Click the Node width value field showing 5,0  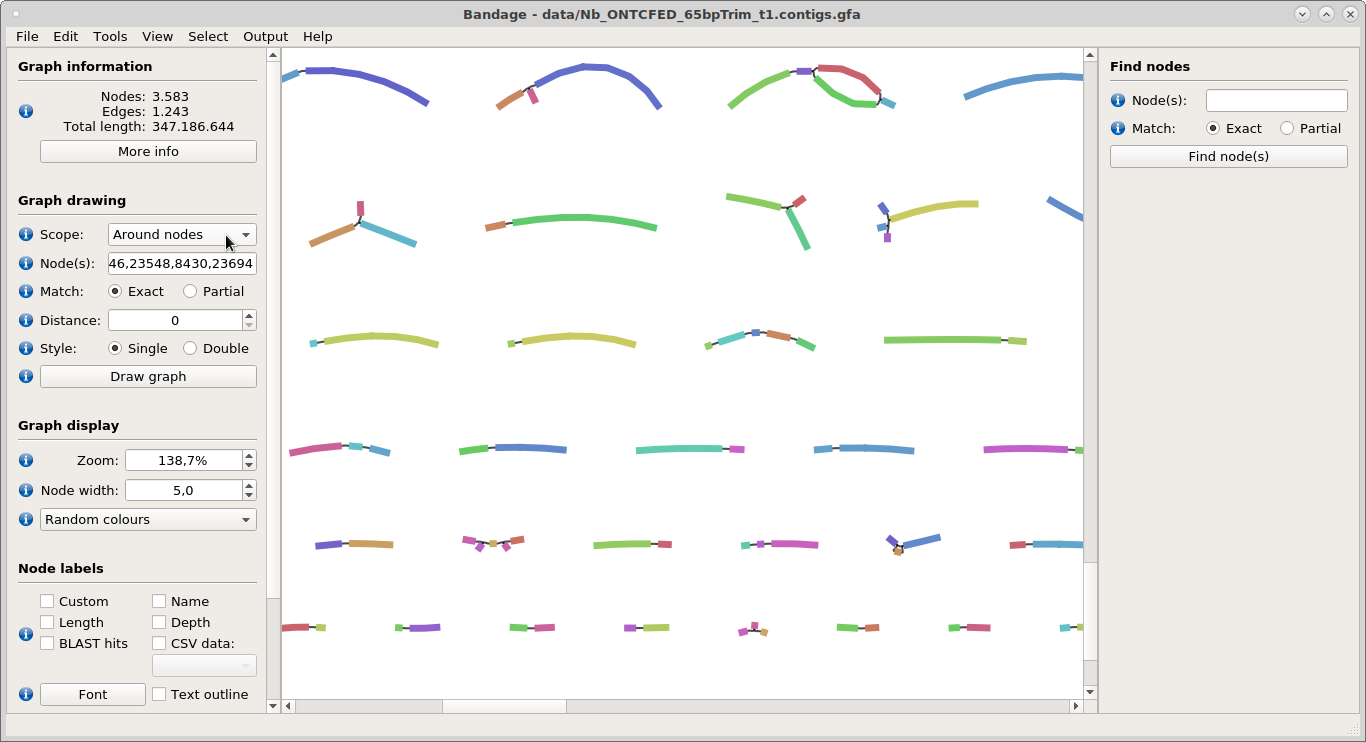coord(183,490)
